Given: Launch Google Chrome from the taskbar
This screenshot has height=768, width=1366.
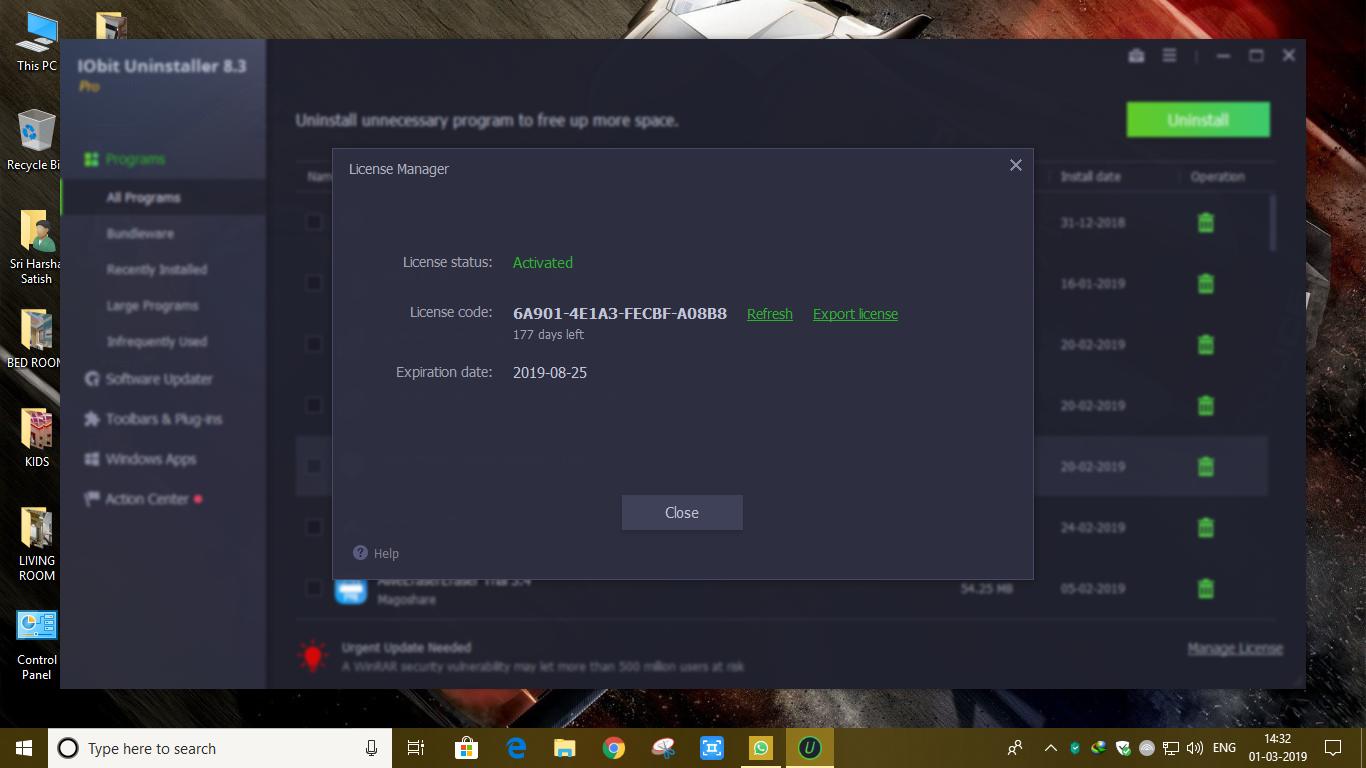Looking at the screenshot, I should click(614, 748).
